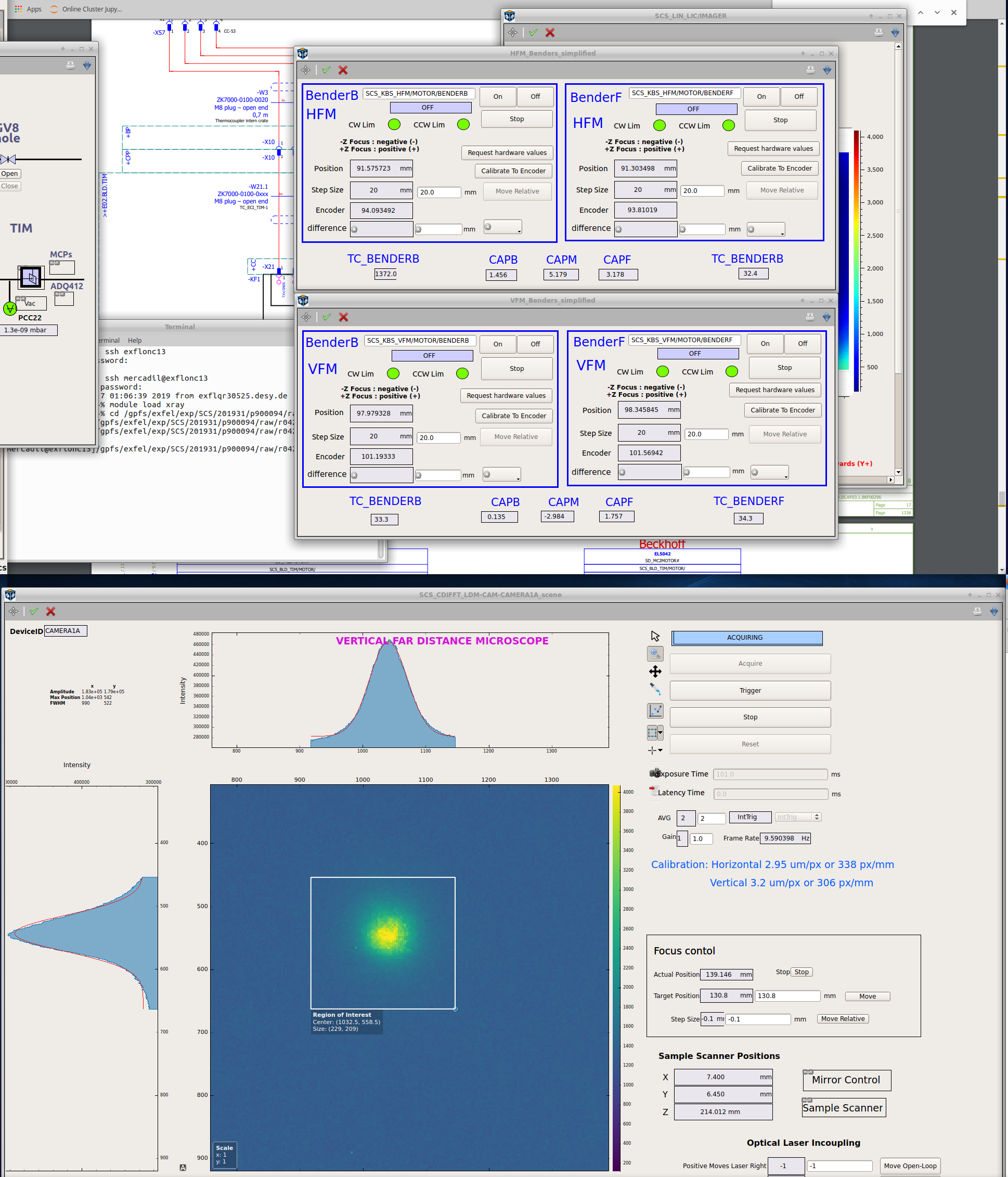Print the VFM_Benders_simplified scene
This screenshot has height=1177, width=1008.
(810, 317)
